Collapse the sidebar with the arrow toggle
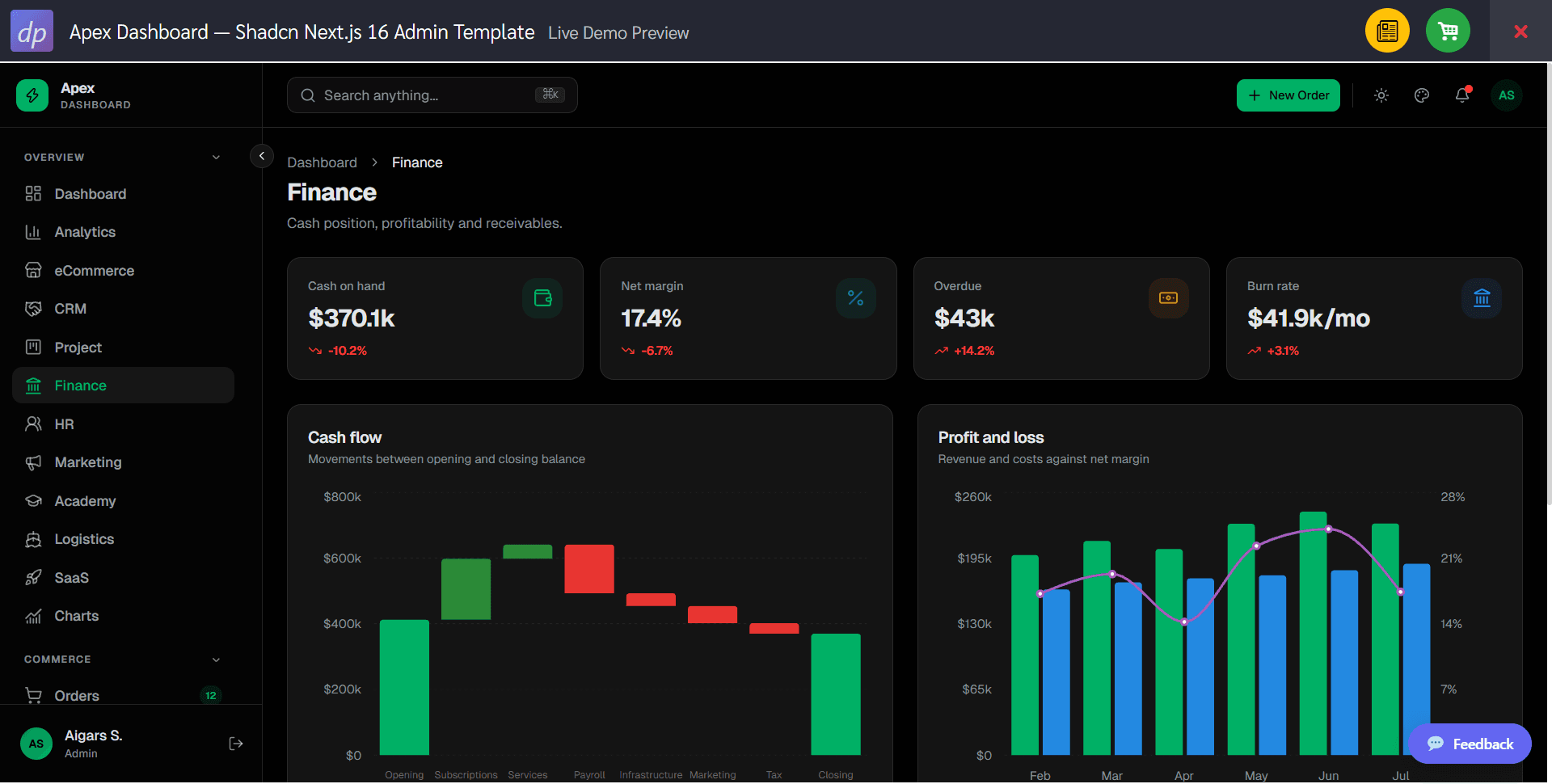The height and width of the screenshot is (784, 1552). [x=262, y=156]
